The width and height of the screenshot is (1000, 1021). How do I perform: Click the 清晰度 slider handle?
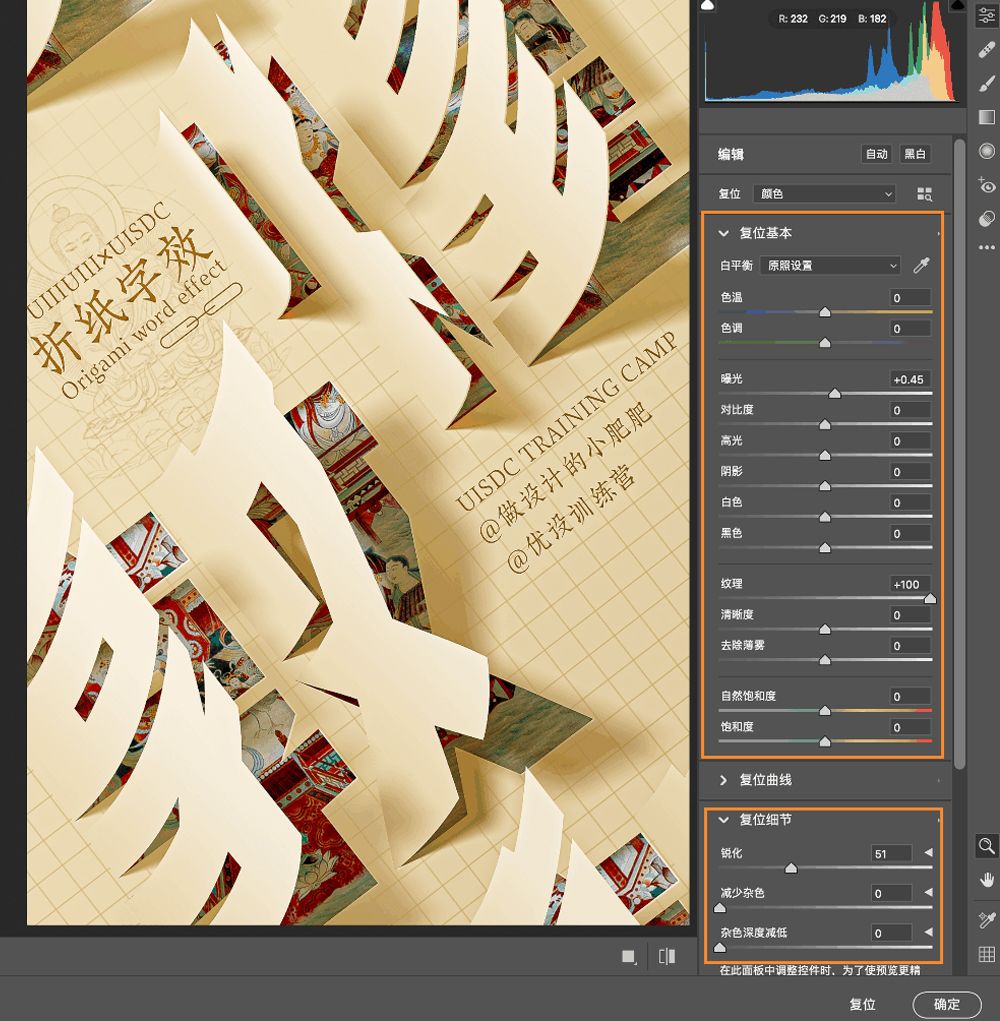tap(825, 629)
